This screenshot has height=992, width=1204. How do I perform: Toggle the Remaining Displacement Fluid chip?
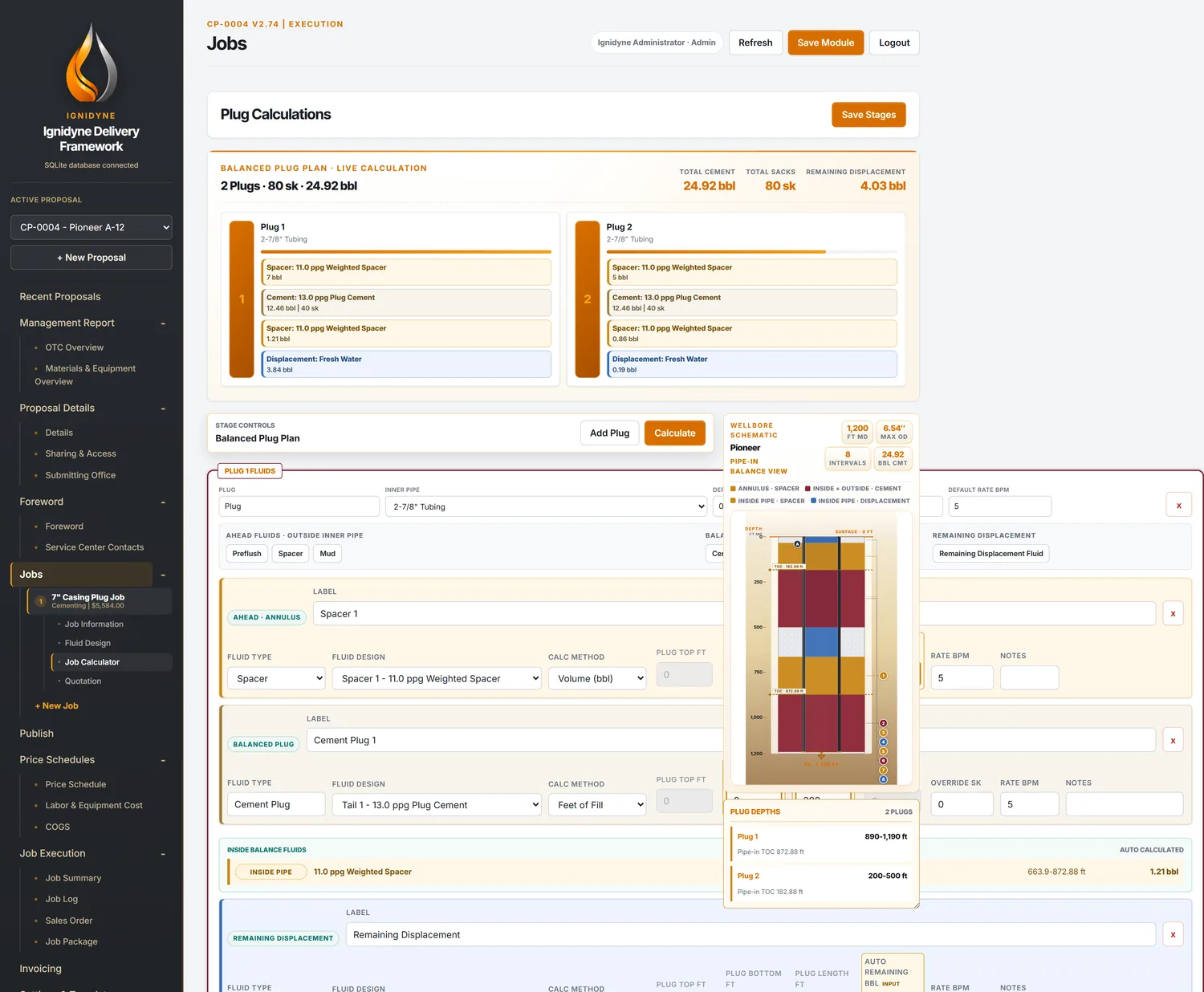[x=990, y=553]
